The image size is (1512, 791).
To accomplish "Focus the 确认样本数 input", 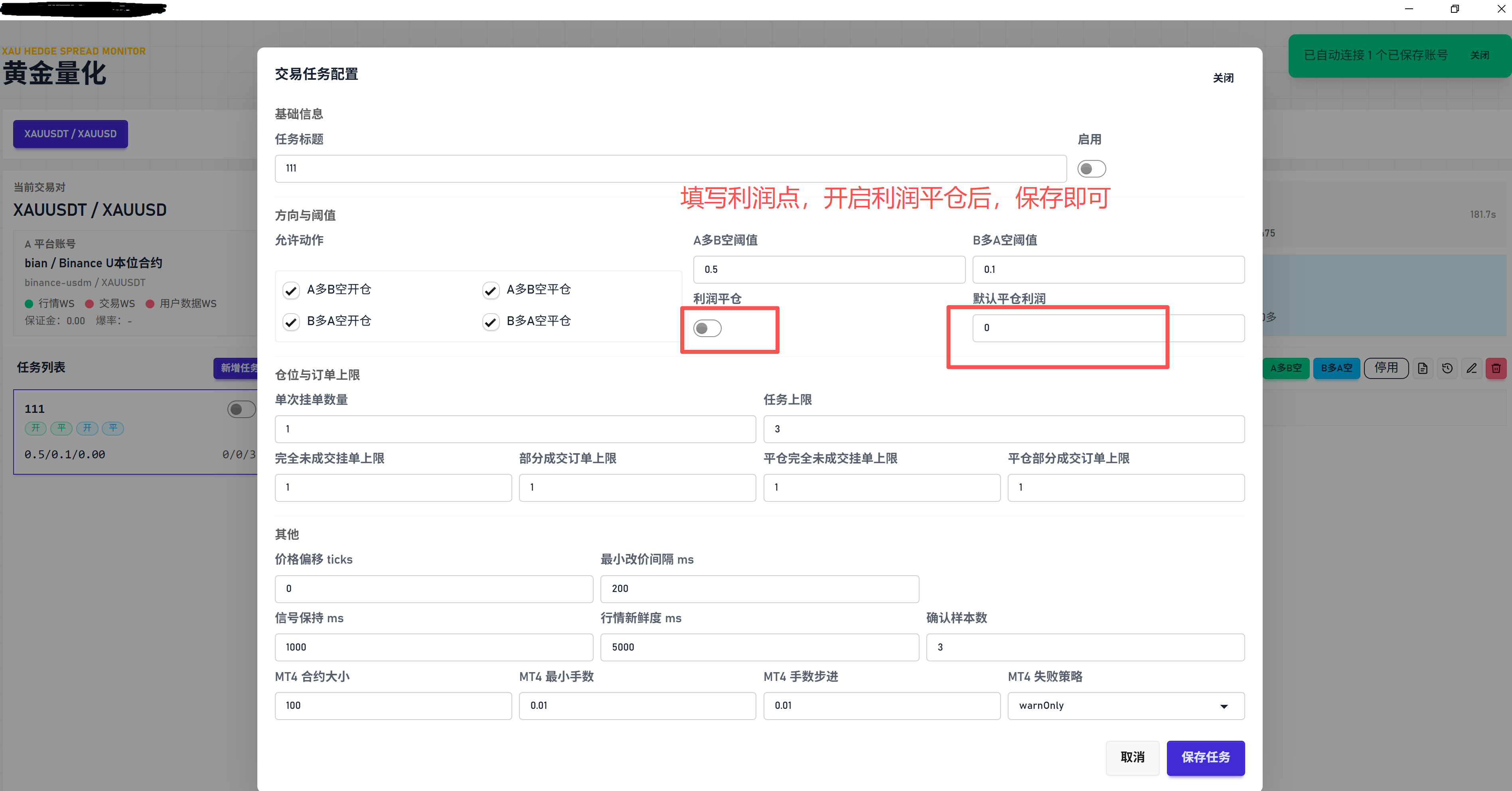I will (x=1085, y=647).
